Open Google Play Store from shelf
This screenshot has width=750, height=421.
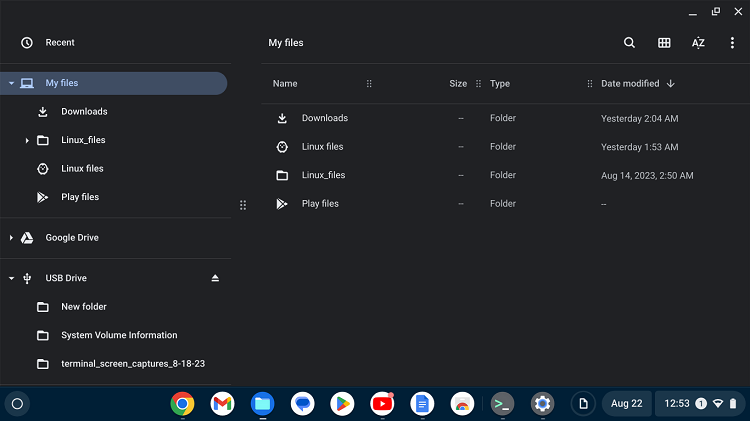tap(342, 404)
